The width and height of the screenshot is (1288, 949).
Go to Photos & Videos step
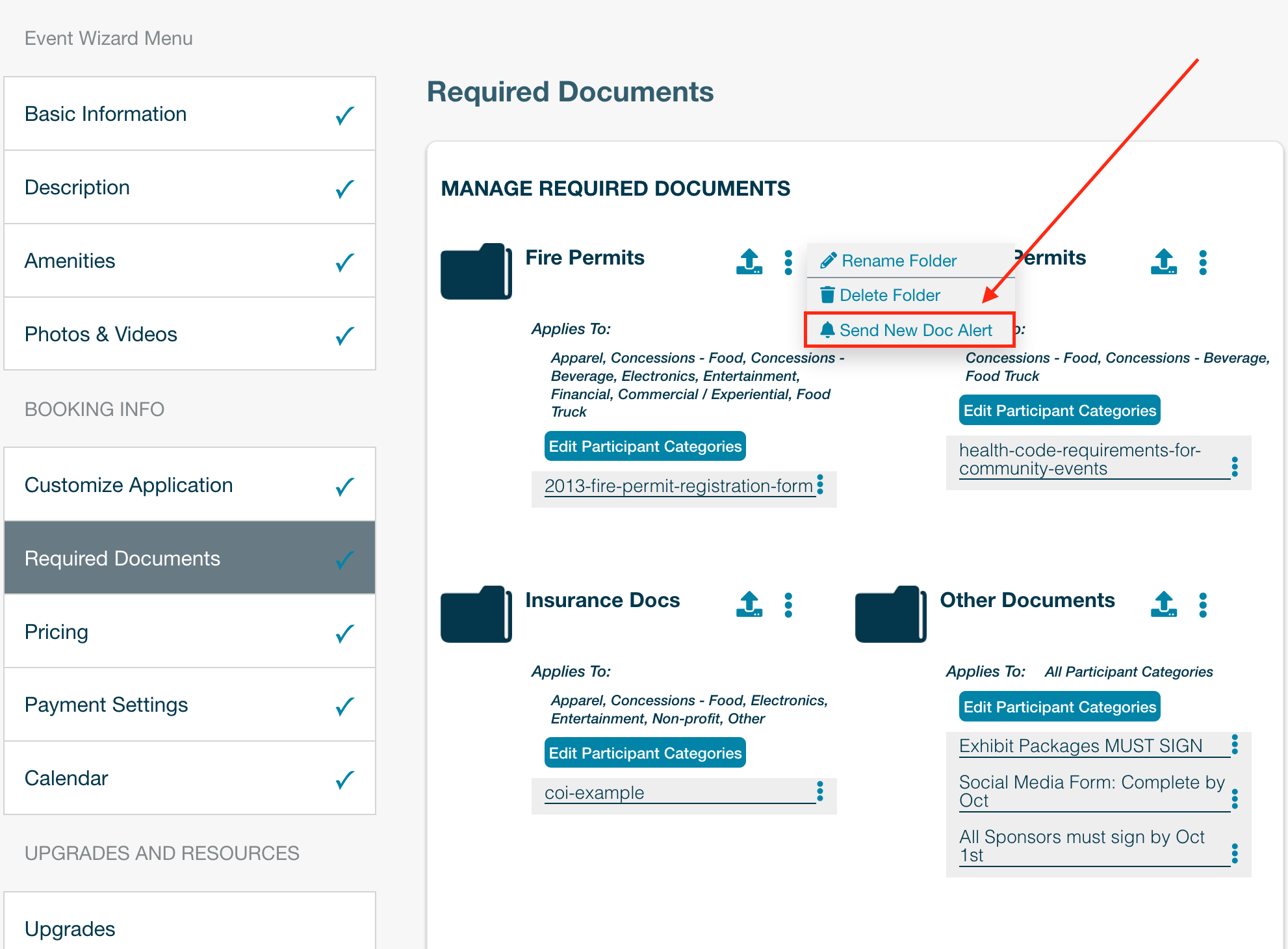click(x=190, y=334)
